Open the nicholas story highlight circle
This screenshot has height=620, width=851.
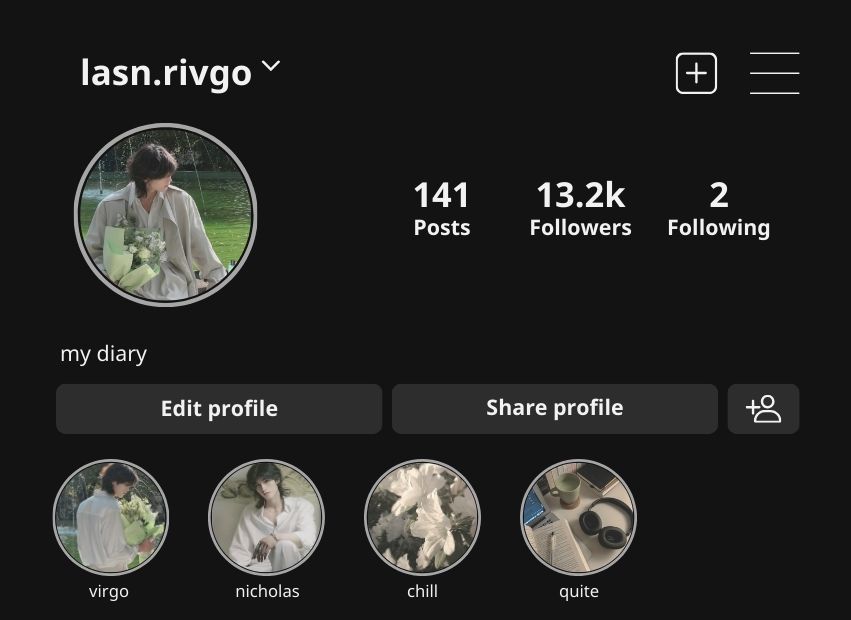(x=266, y=517)
